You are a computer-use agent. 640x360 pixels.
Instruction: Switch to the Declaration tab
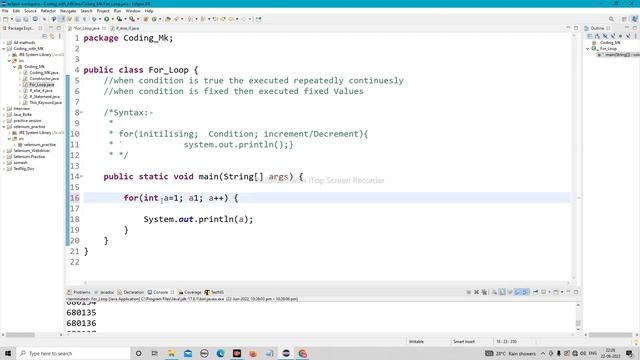coord(131,292)
